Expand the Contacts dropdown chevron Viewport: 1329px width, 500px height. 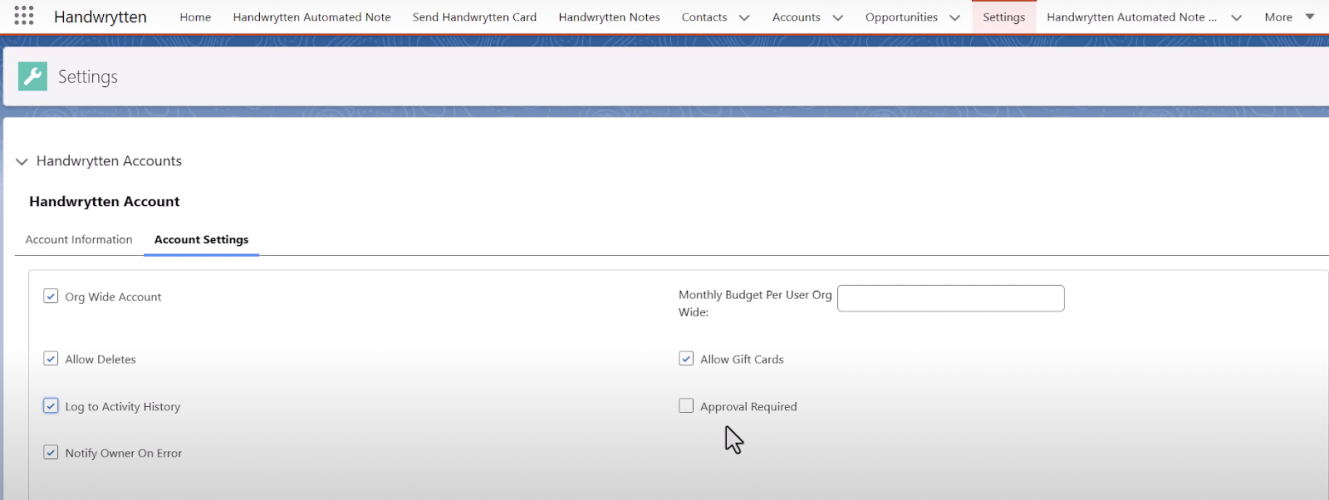click(x=744, y=18)
